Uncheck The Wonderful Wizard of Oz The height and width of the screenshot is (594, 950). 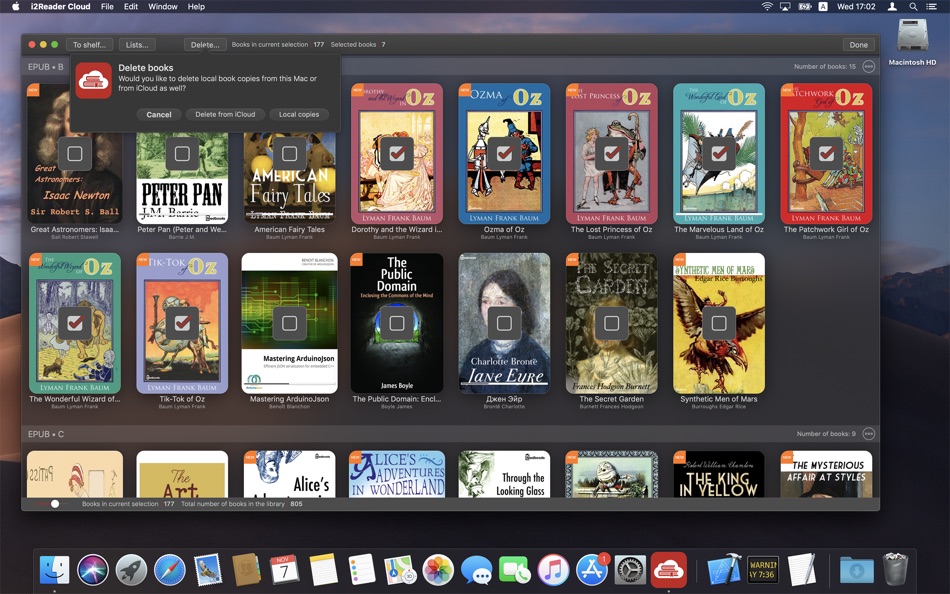pyautogui.click(x=75, y=323)
